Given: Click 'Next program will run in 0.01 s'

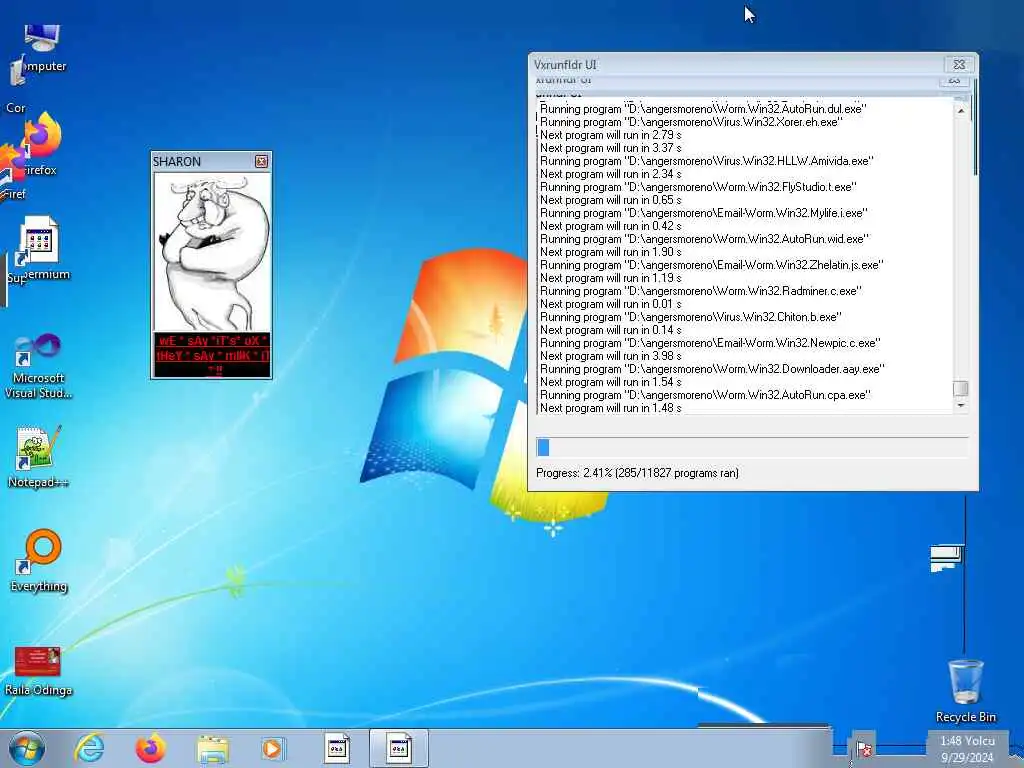Looking at the screenshot, I should [x=611, y=304].
